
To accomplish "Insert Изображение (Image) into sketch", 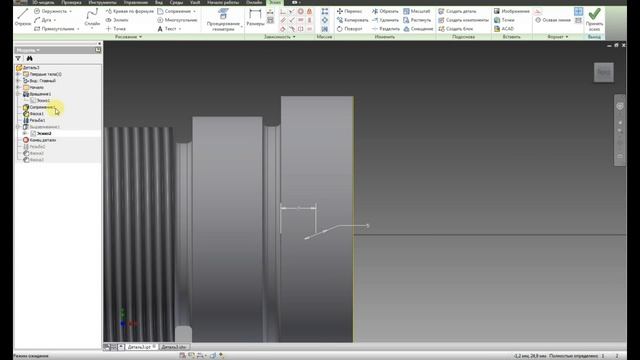I will pos(511,11).
